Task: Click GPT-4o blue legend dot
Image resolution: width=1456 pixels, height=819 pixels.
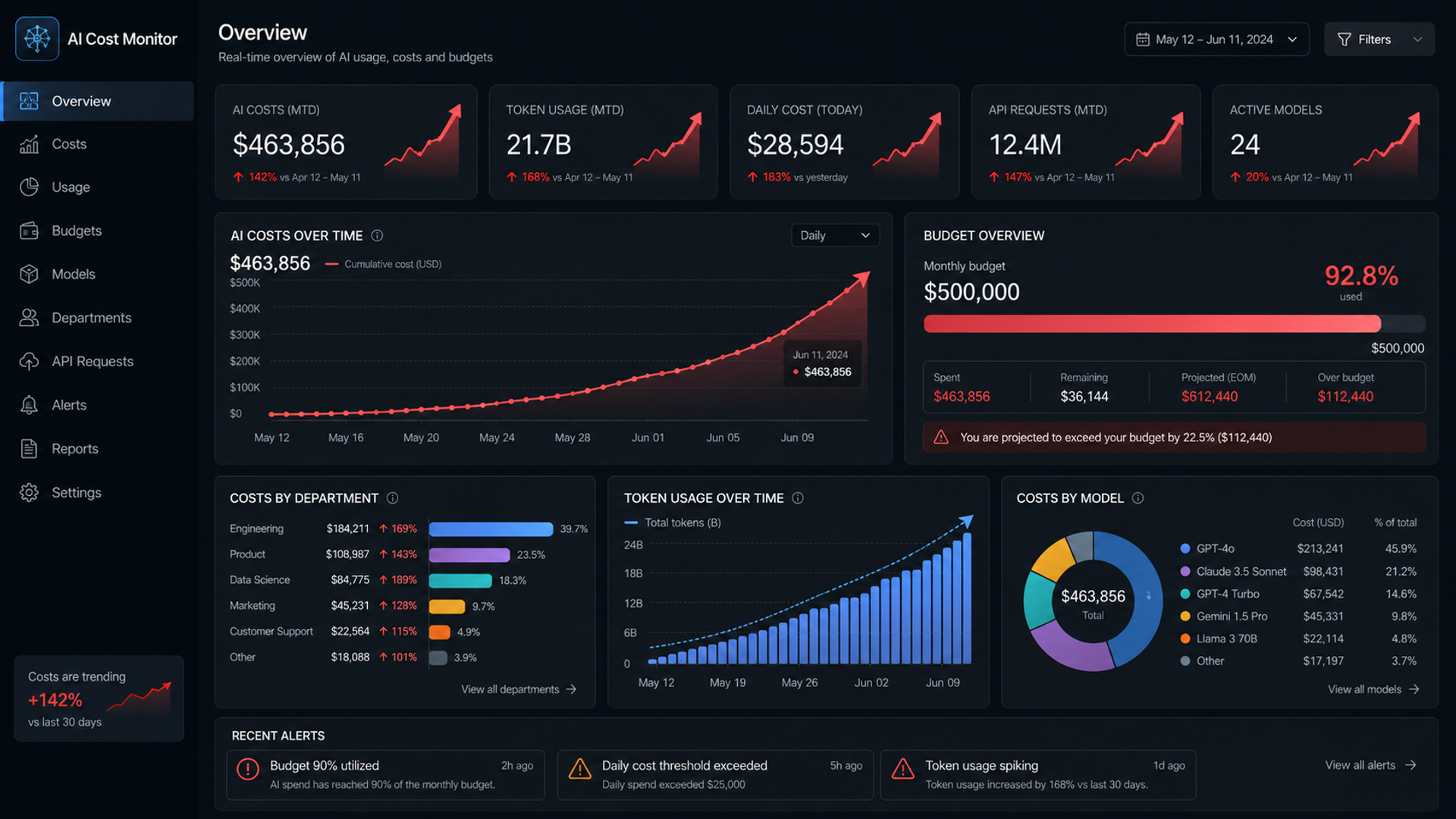Action: [1185, 549]
